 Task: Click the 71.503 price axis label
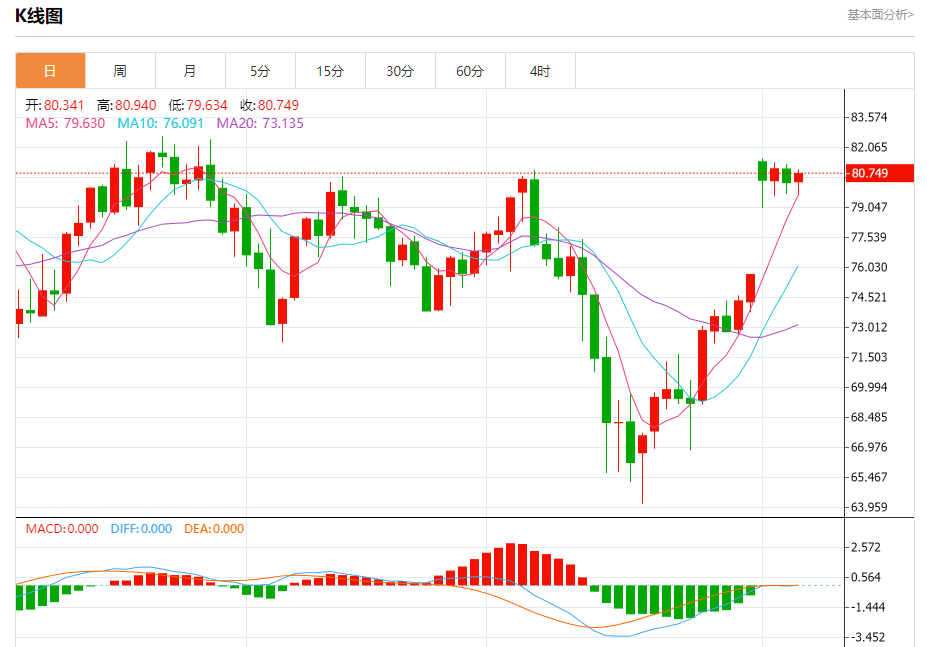pos(869,357)
